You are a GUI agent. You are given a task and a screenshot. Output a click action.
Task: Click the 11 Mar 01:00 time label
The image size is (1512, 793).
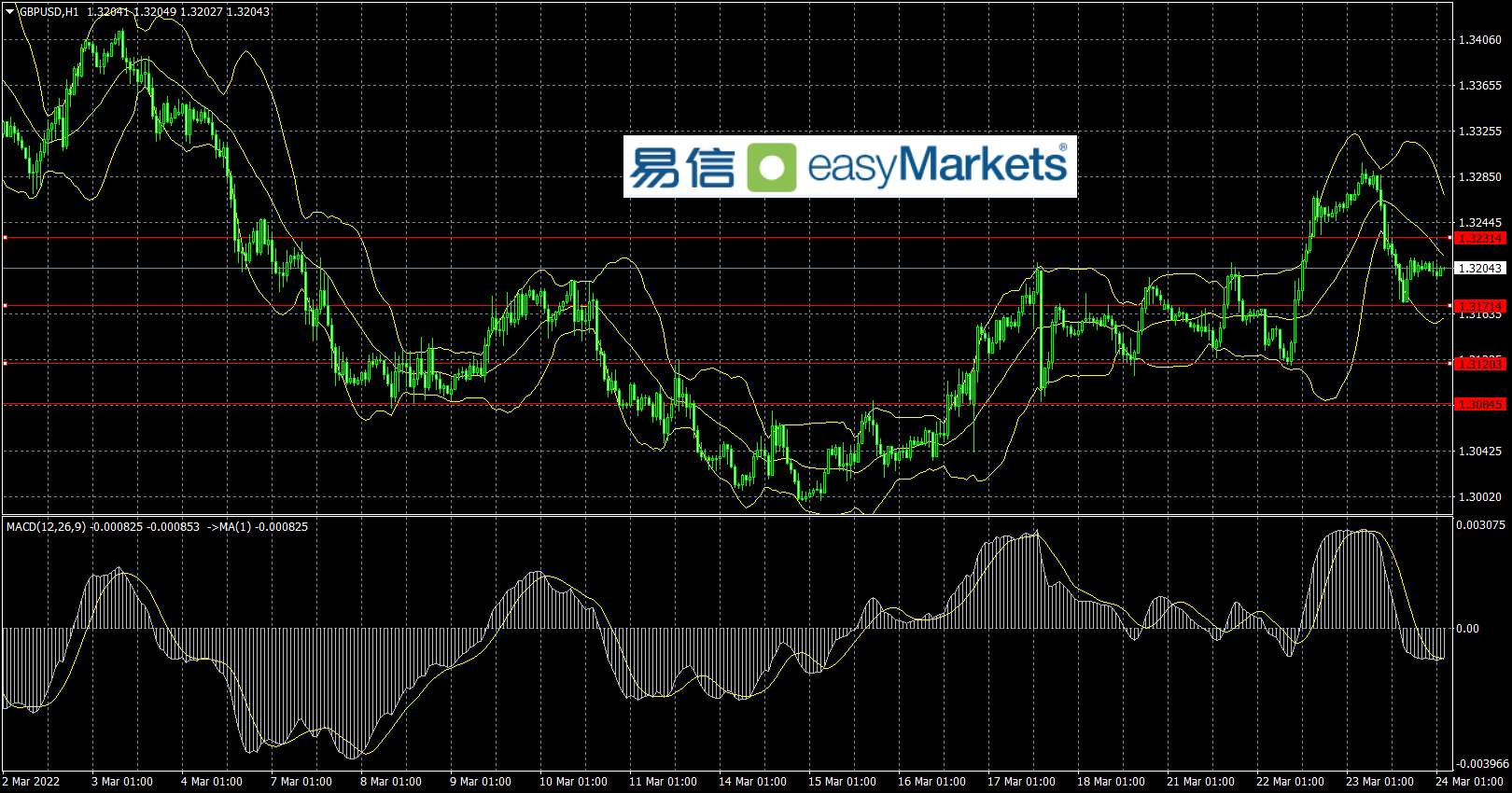[663, 782]
